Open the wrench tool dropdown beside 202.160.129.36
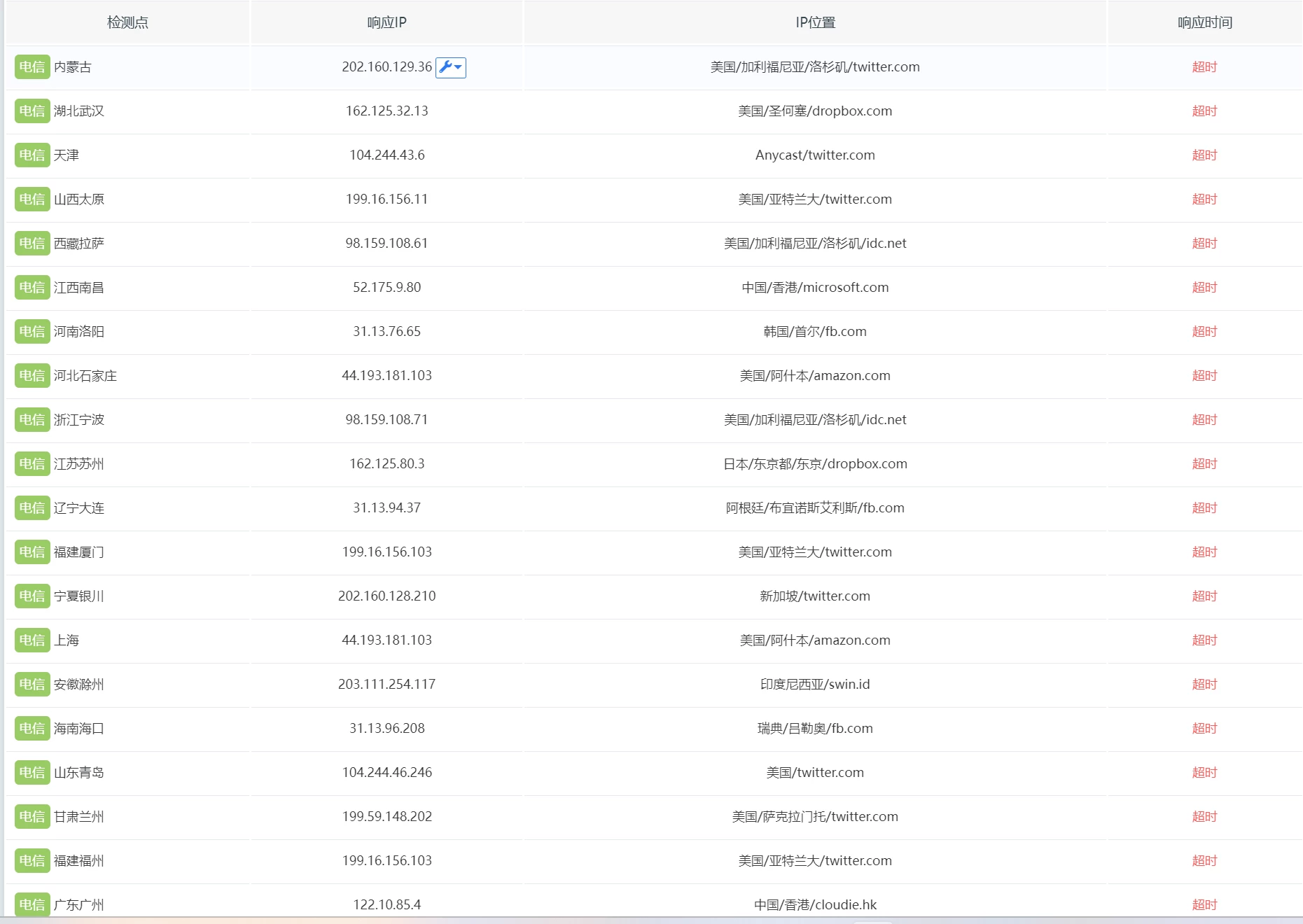The height and width of the screenshot is (924, 1303). 451,67
